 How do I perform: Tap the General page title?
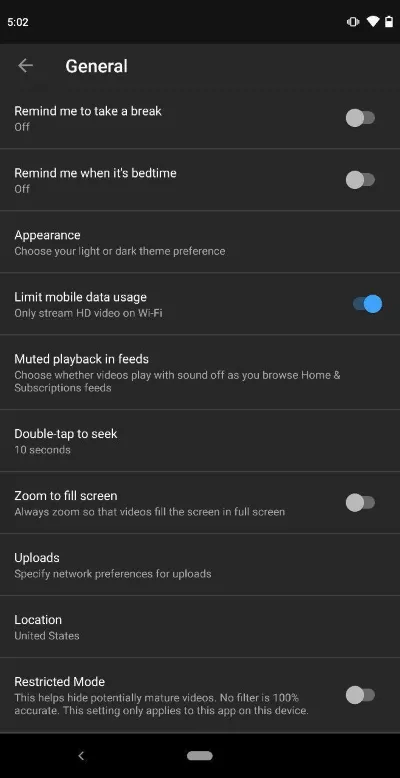[x=96, y=66]
